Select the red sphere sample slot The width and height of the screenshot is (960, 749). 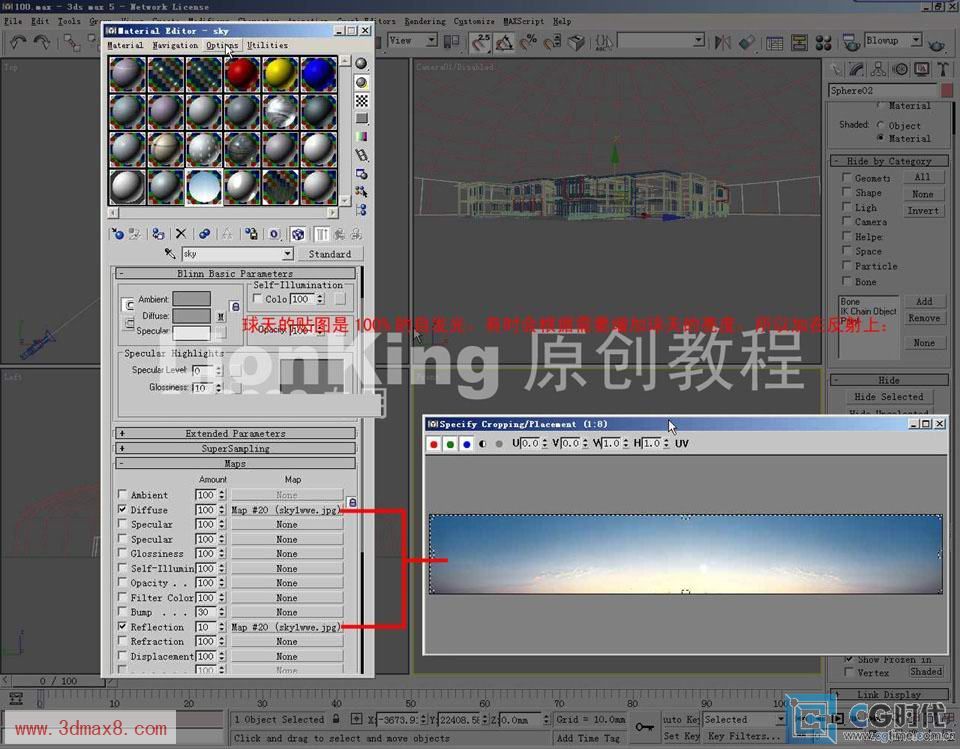point(242,74)
